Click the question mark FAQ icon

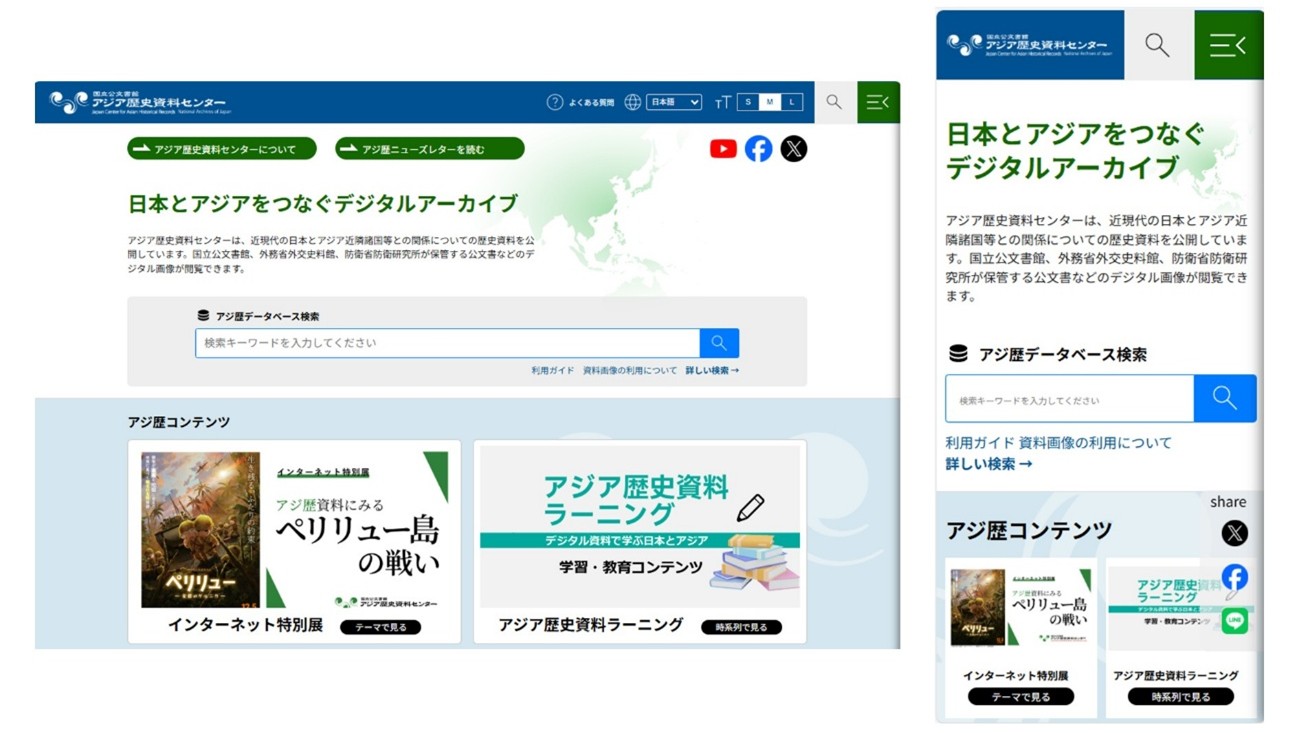click(555, 102)
